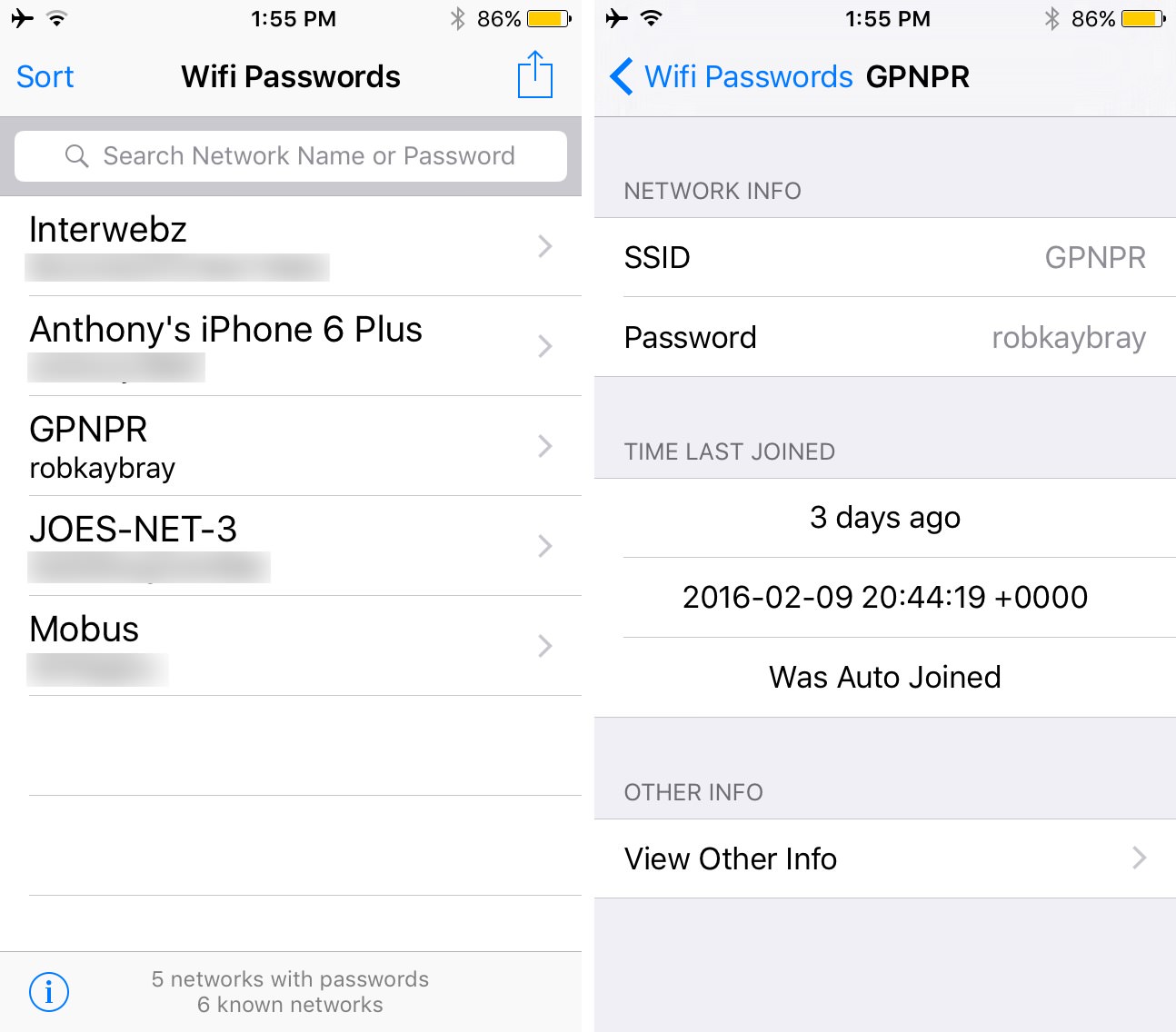
Task: Tap the SSID row showing GPNPR
Action: point(885,257)
